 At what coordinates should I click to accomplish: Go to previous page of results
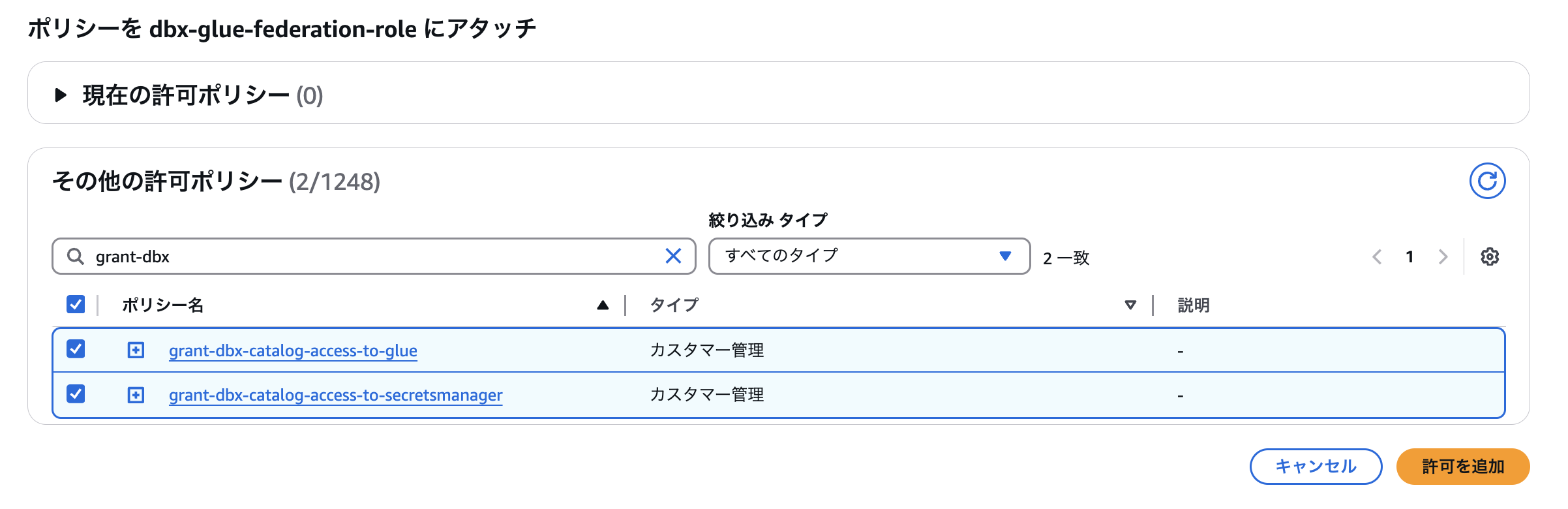click(1377, 256)
